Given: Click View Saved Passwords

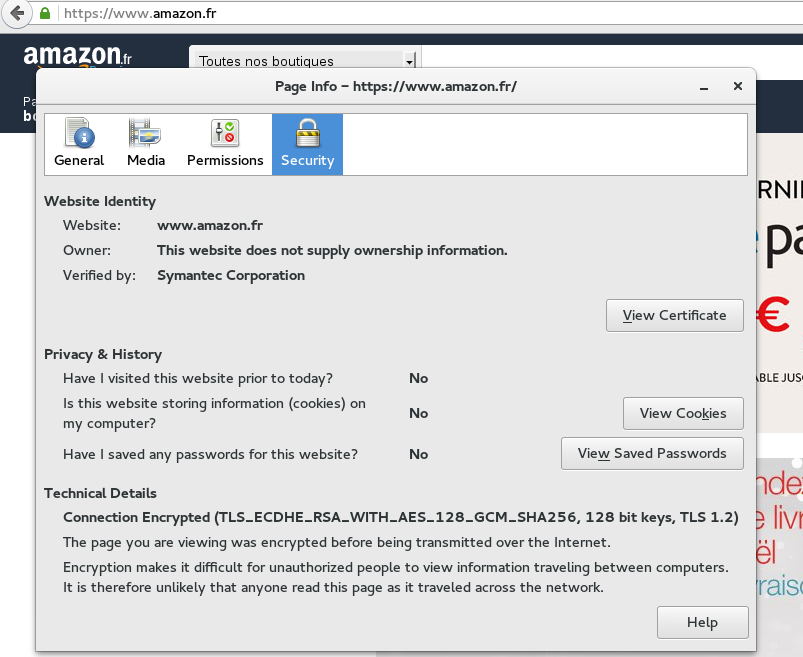Looking at the screenshot, I should point(652,453).
